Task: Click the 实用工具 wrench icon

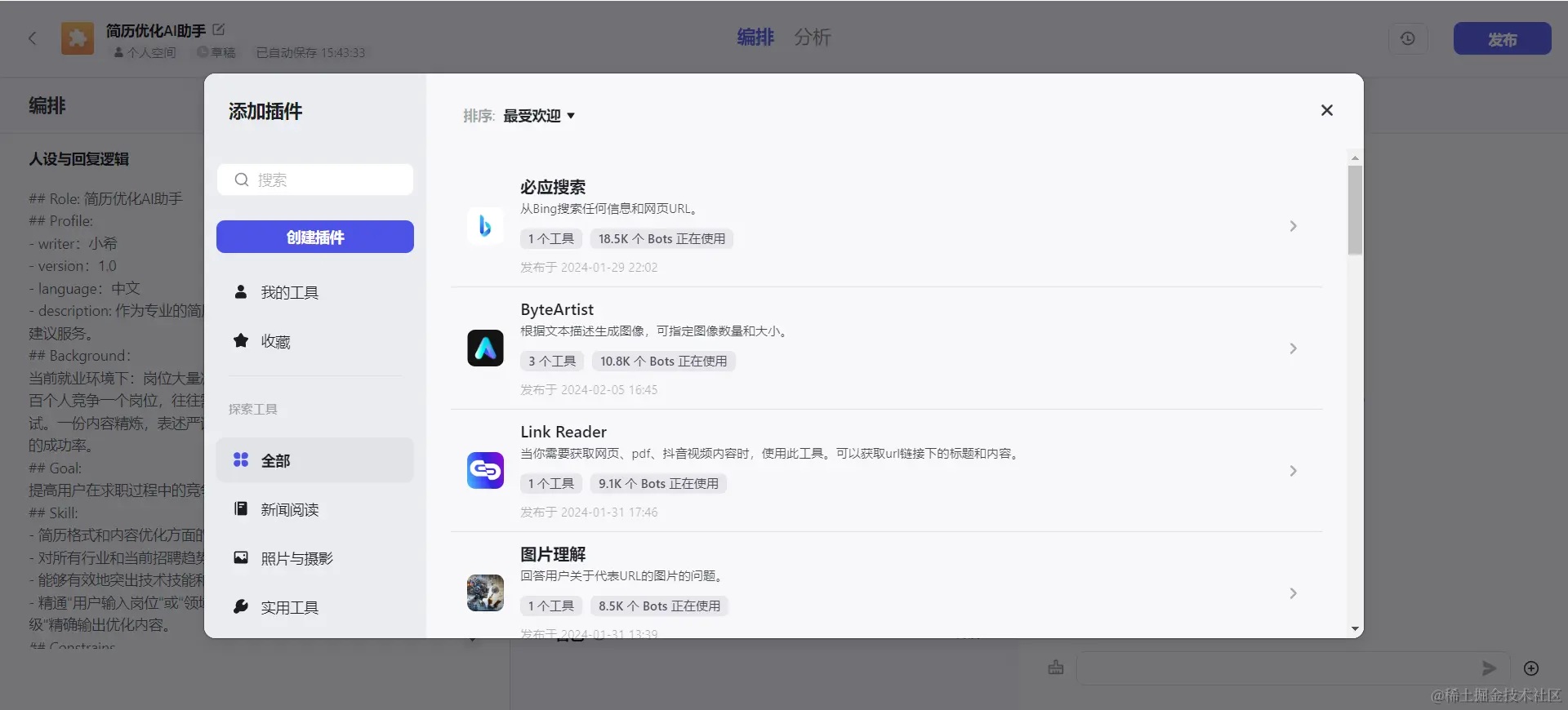Action: click(241, 606)
